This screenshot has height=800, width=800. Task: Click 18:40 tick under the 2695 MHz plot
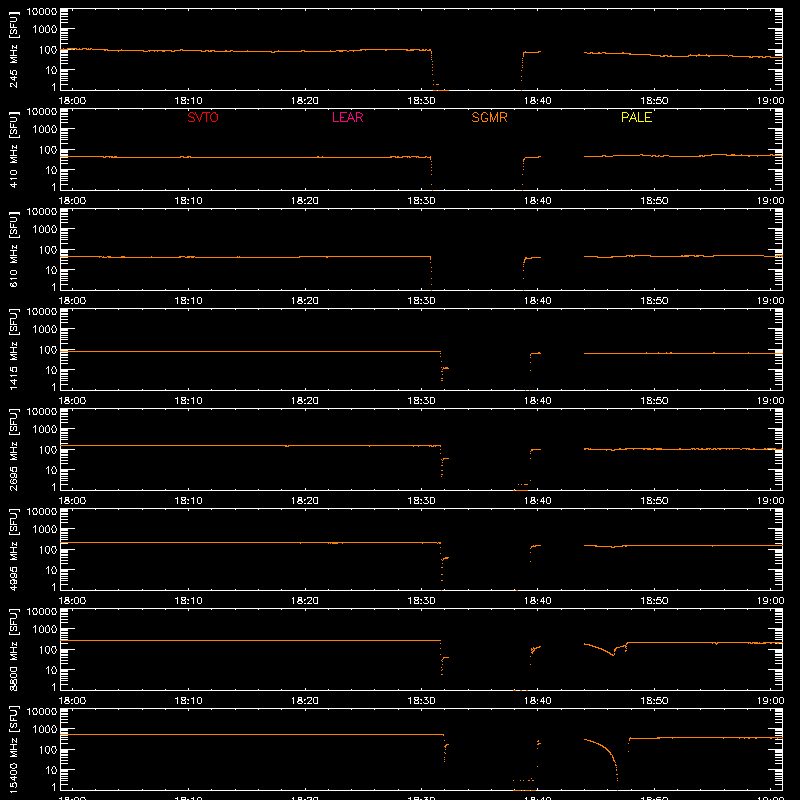pos(538,501)
